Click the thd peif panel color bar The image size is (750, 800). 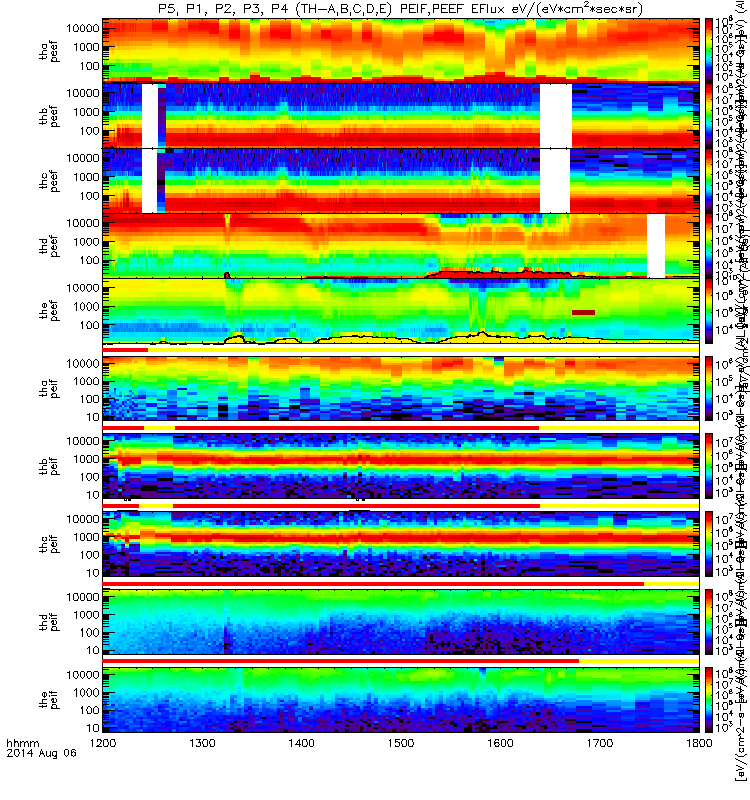pyautogui.click(x=709, y=622)
